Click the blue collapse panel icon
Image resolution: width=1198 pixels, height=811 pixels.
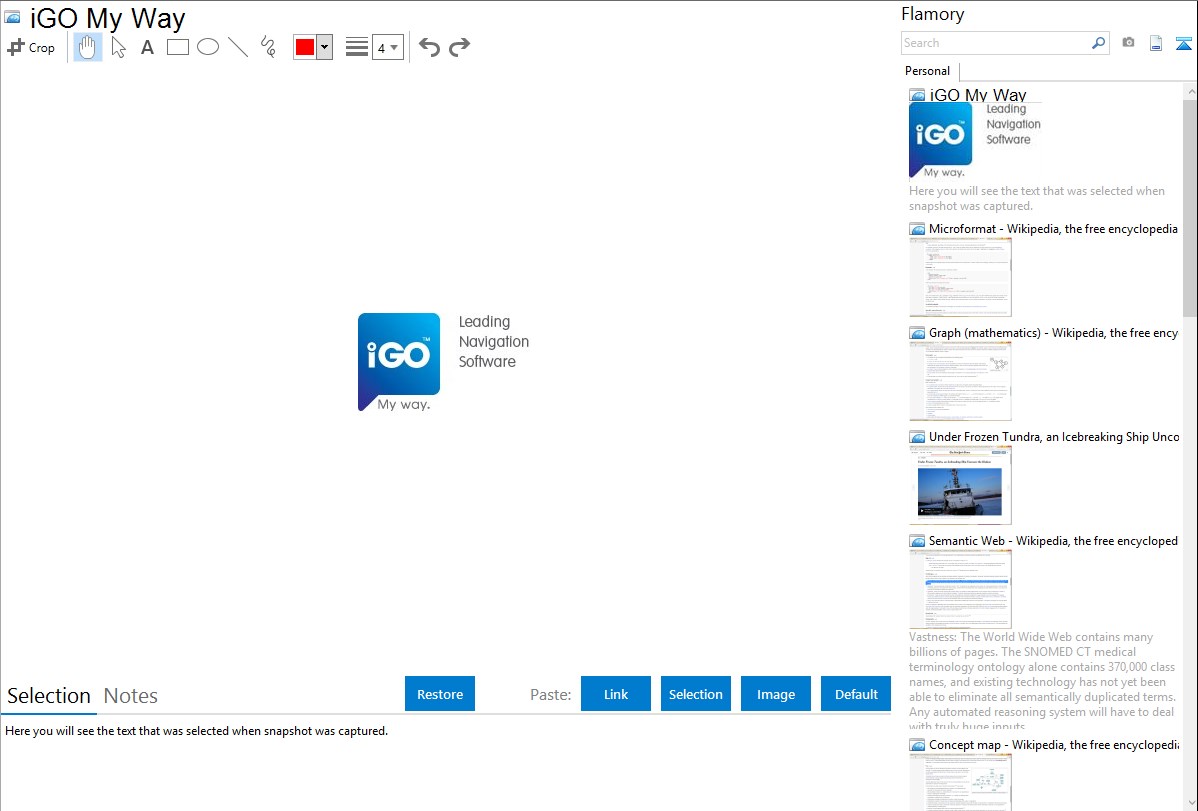(1183, 43)
